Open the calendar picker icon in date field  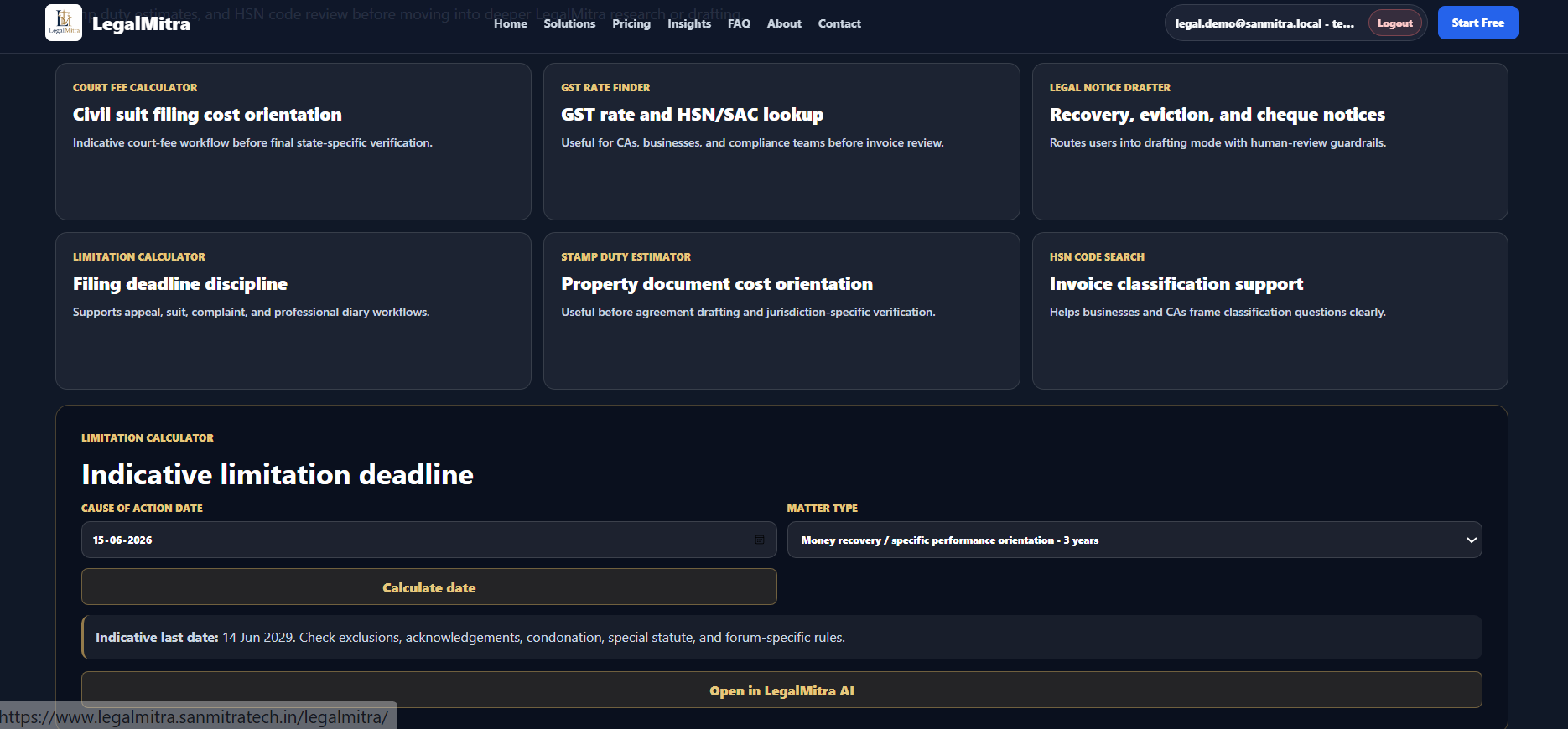pos(760,540)
